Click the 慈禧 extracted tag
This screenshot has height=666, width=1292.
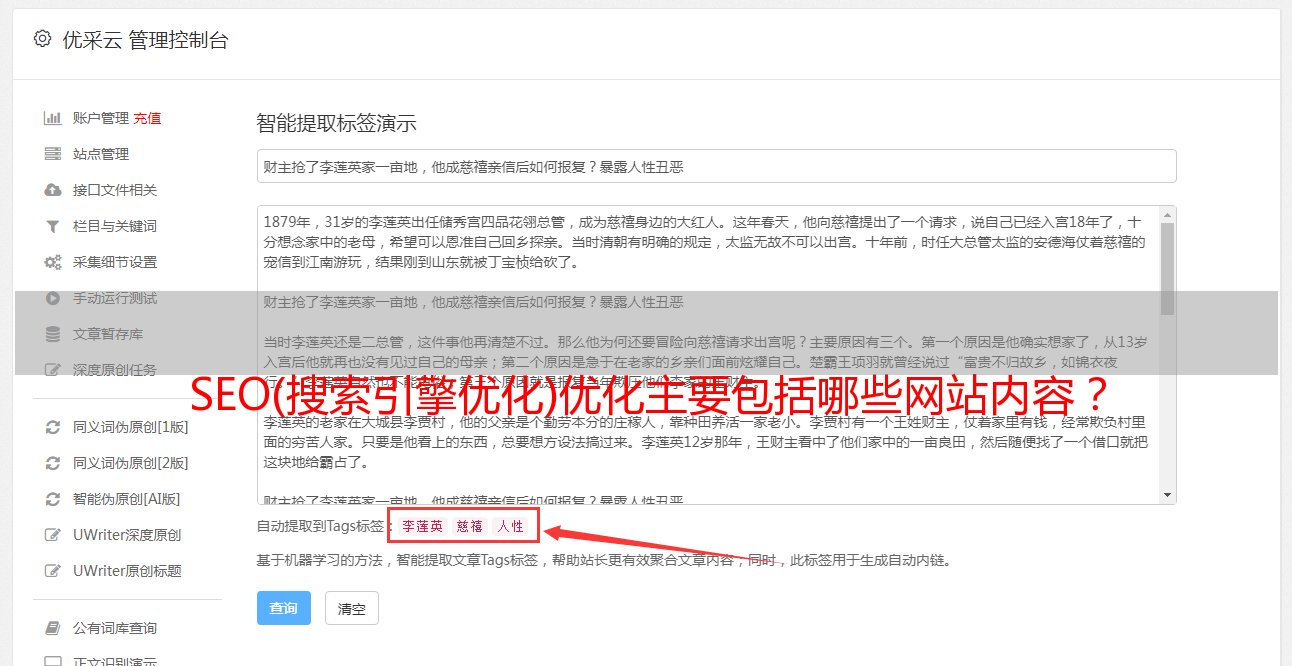pos(470,526)
